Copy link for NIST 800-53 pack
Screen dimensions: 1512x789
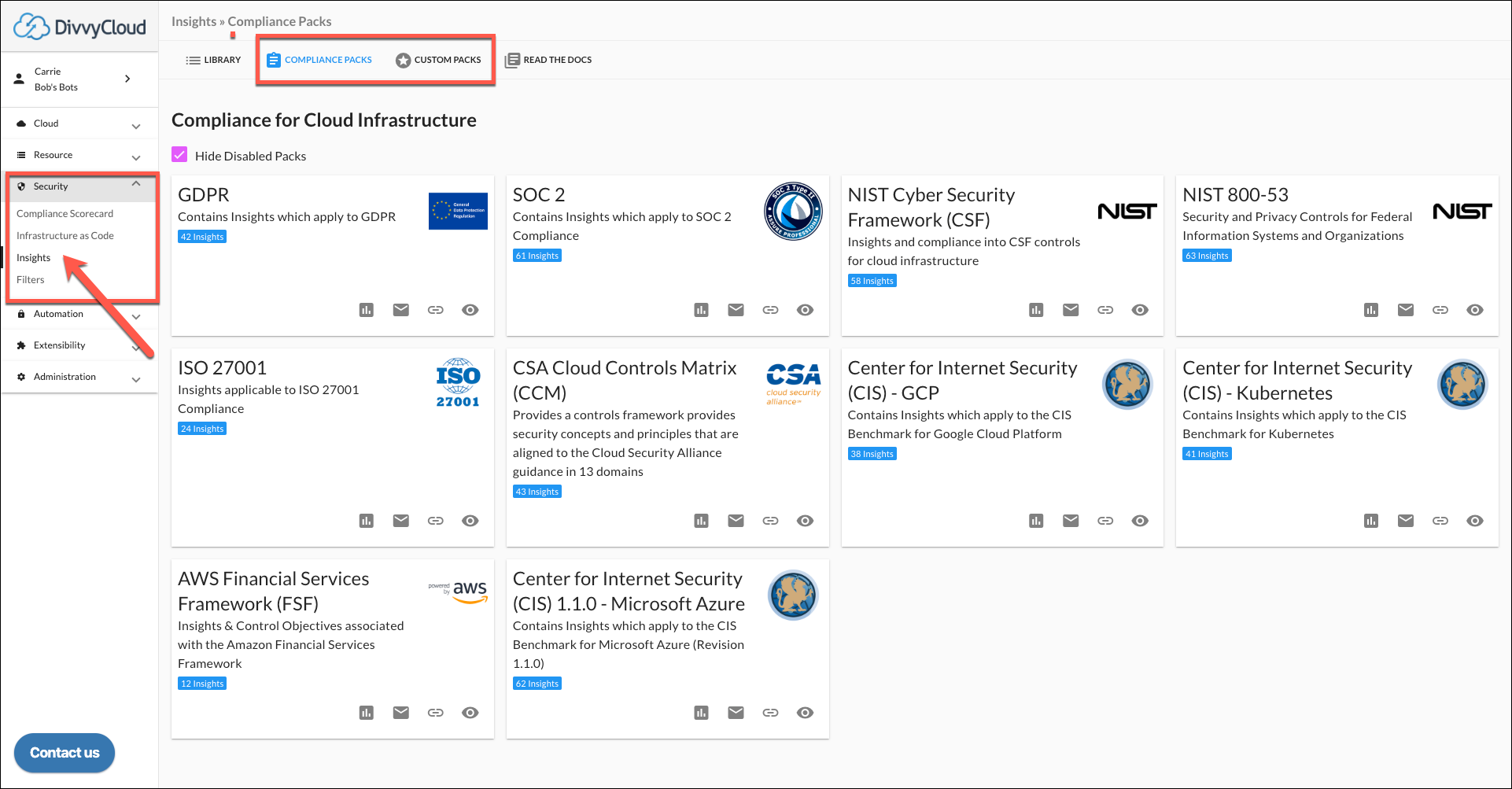1440,310
